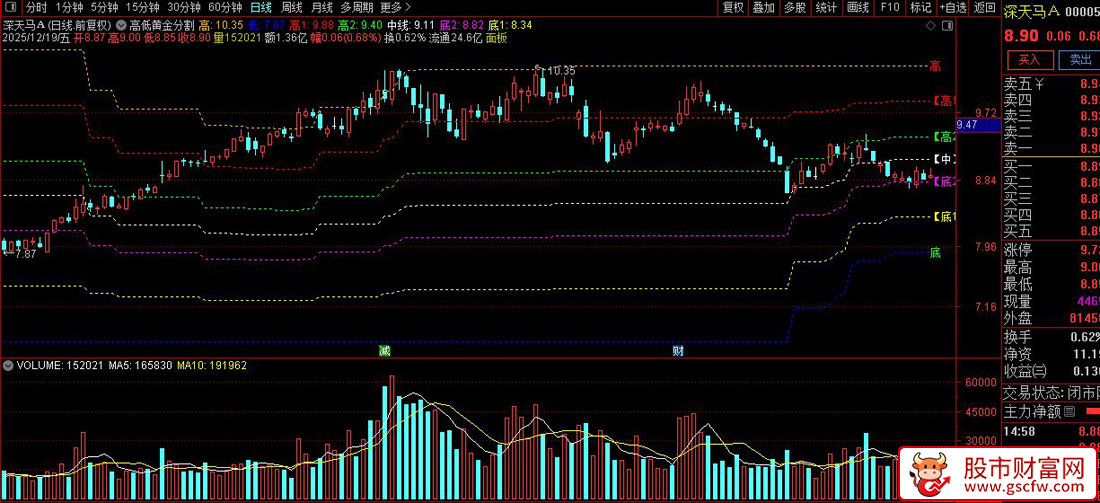Click the 买五 order book row

[x=1051, y=231]
